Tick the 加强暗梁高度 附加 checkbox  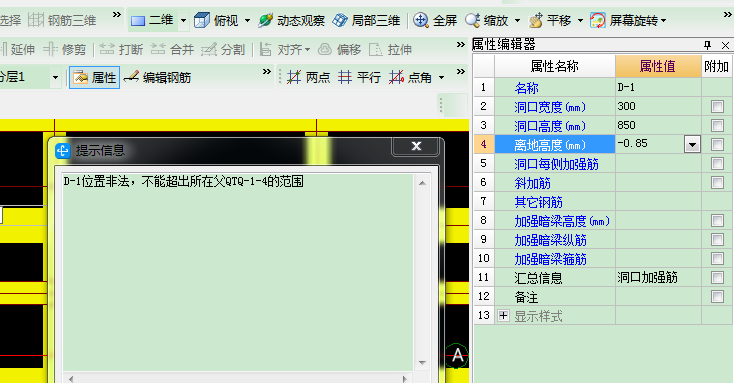tap(717, 221)
